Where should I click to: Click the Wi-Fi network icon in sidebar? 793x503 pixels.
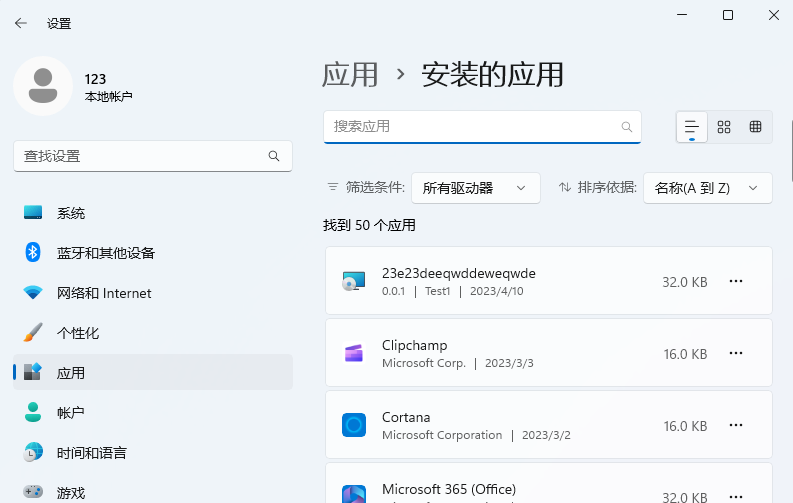[33, 292]
